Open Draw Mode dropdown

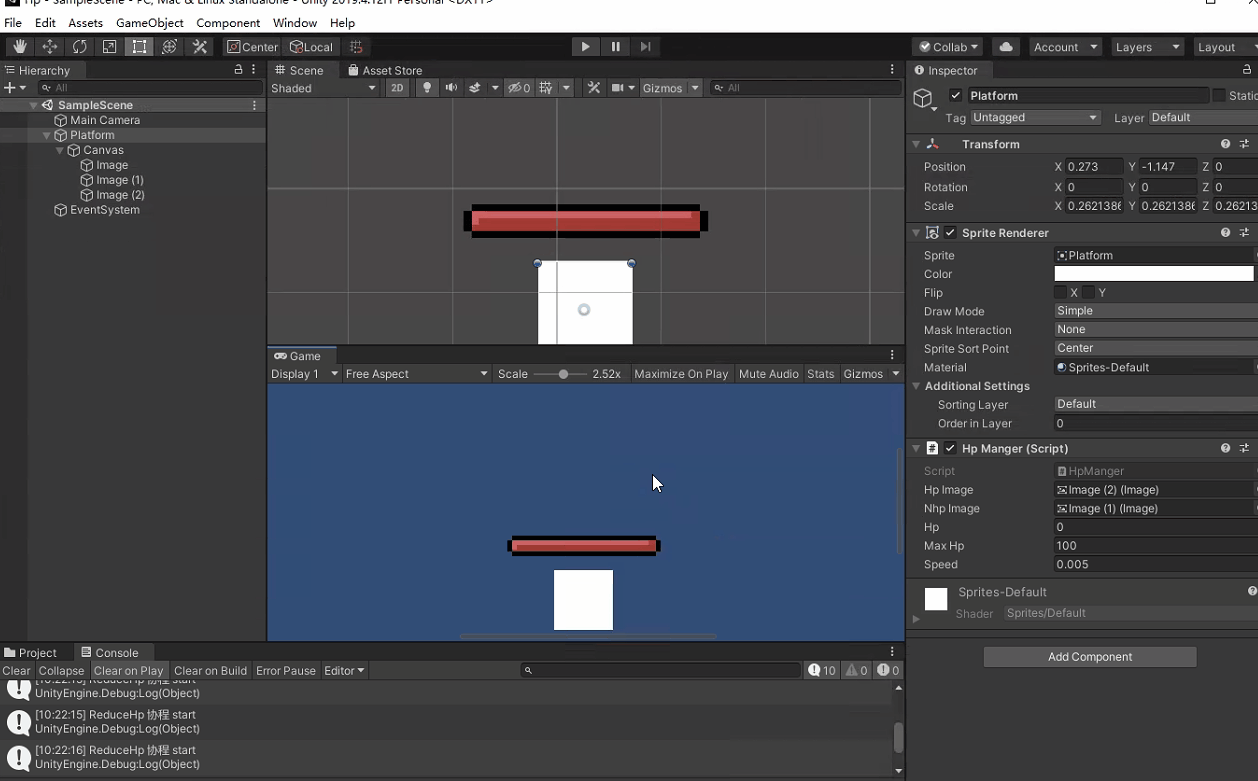click(1155, 311)
